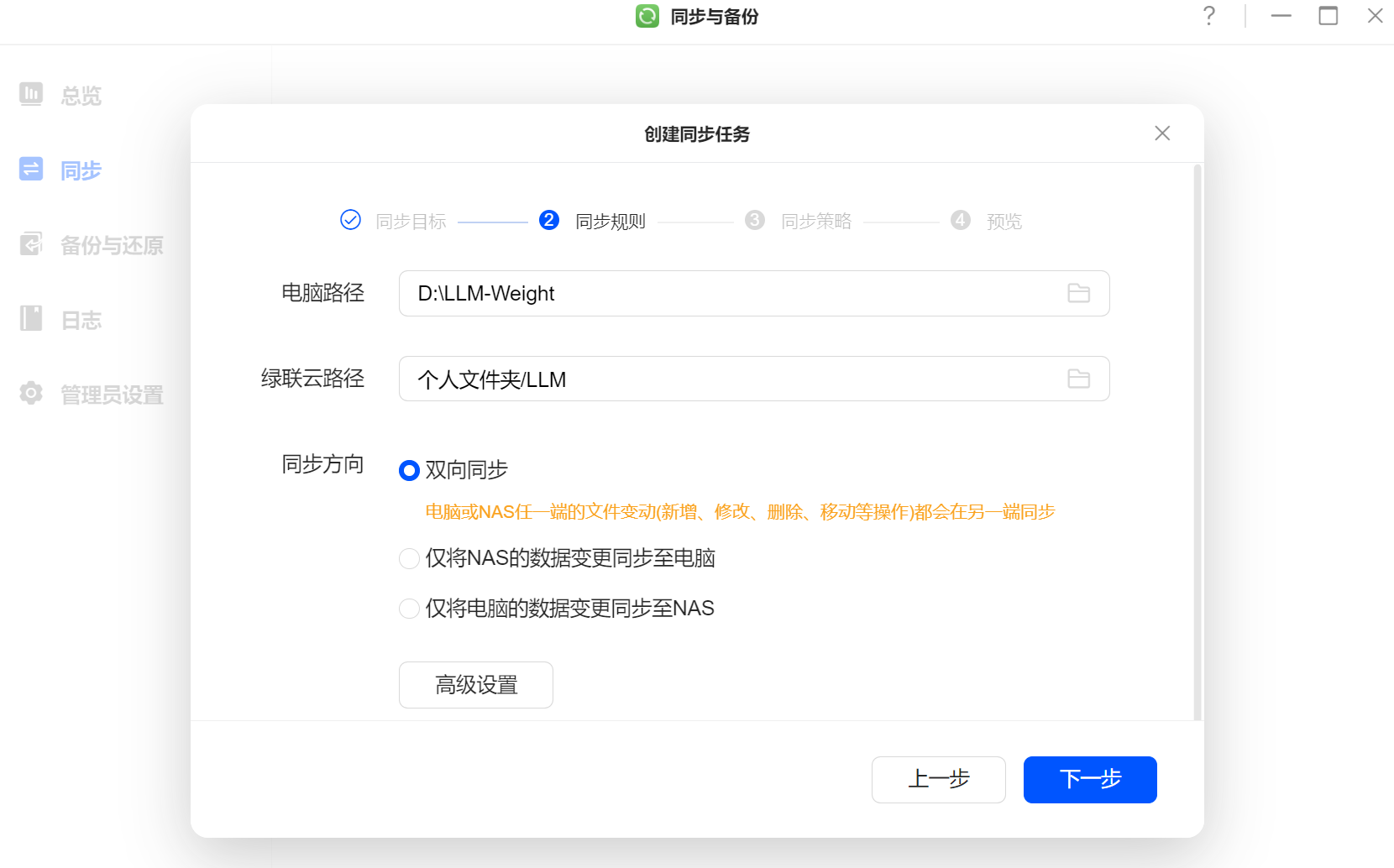1394x868 pixels.
Task: Click the Overview (总览) sidebar icon
Action: [x=31, y=94]
